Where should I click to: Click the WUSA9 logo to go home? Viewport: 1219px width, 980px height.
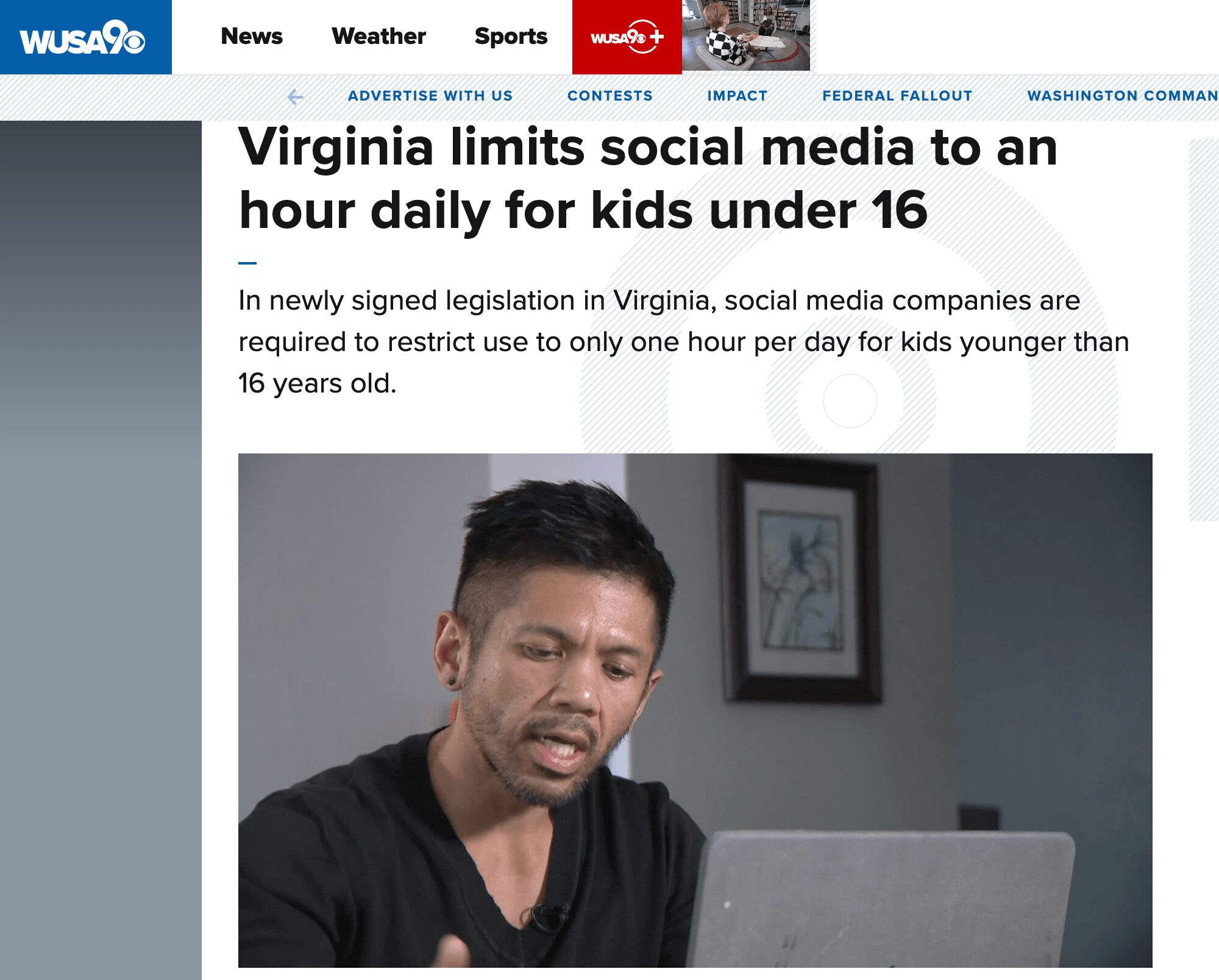pyautogui.click(x=83, y=38)
